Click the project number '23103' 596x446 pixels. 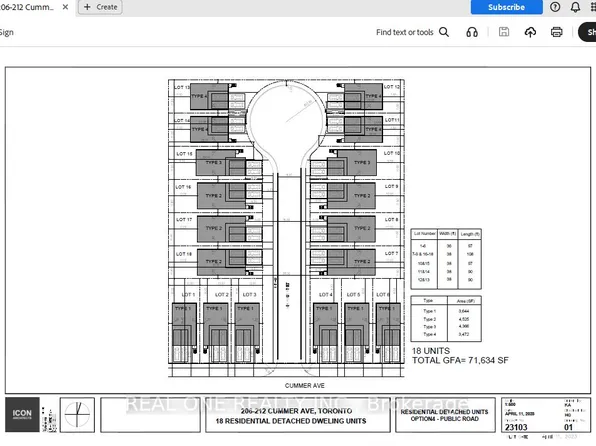pos(516,427)
